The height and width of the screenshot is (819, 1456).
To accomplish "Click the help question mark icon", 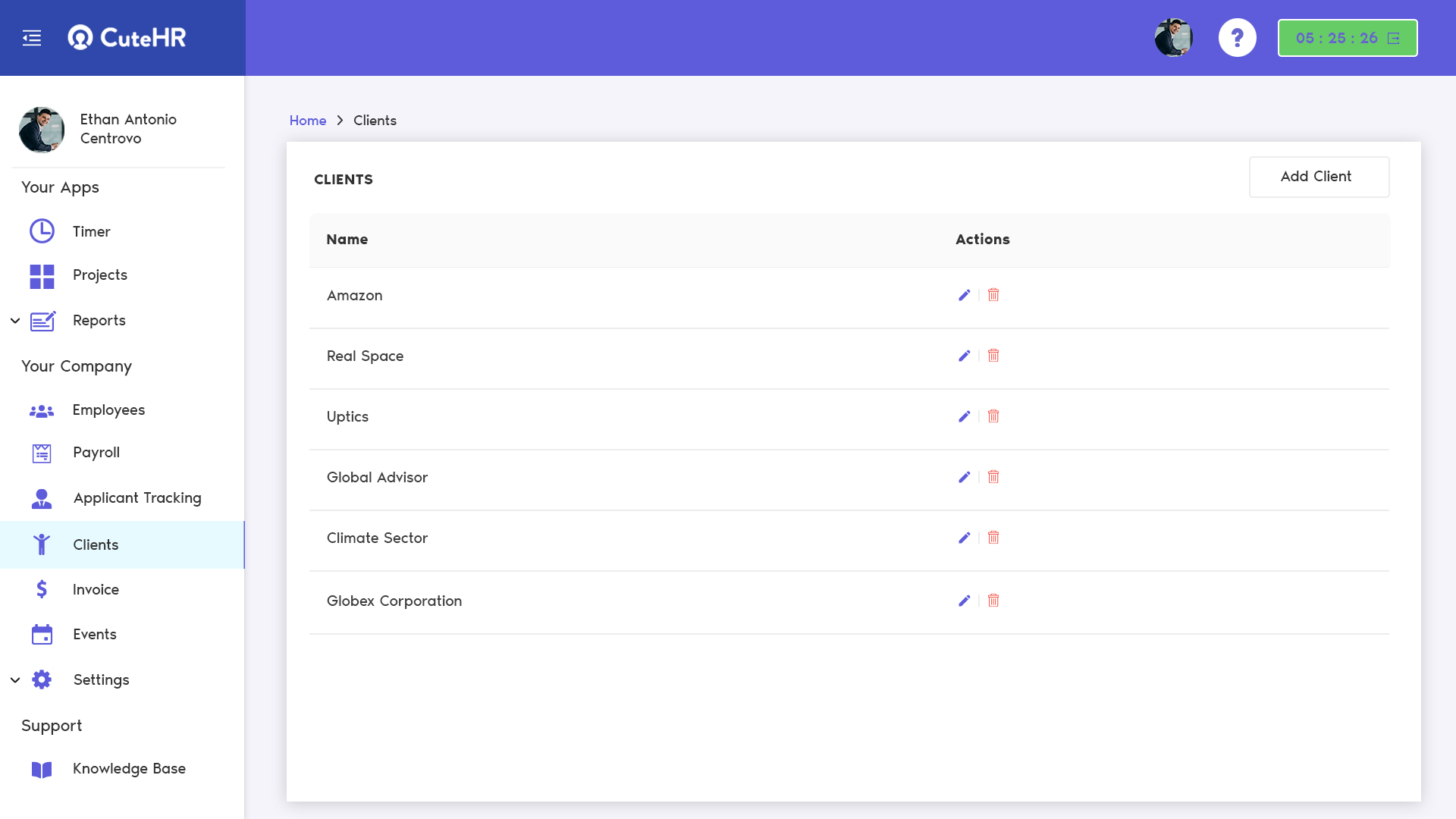I will click(1237, 38).
